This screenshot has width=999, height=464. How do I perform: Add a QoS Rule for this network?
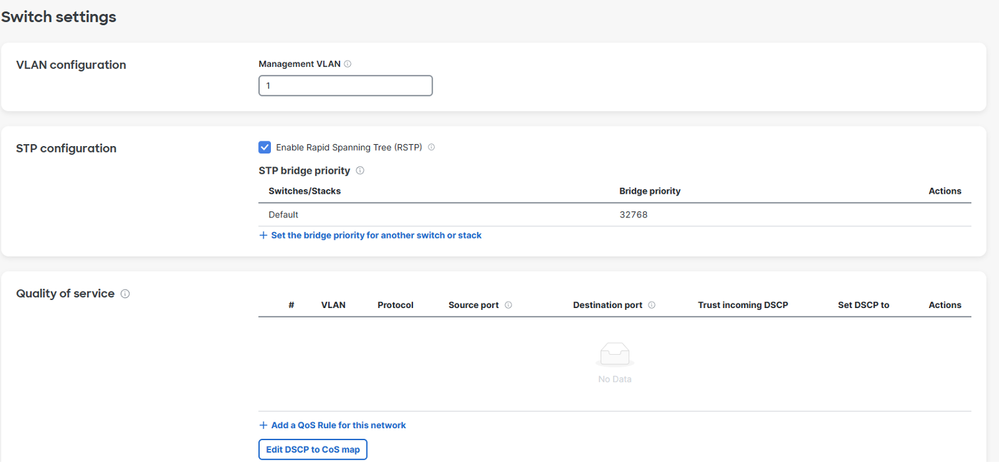click(332, 425)
